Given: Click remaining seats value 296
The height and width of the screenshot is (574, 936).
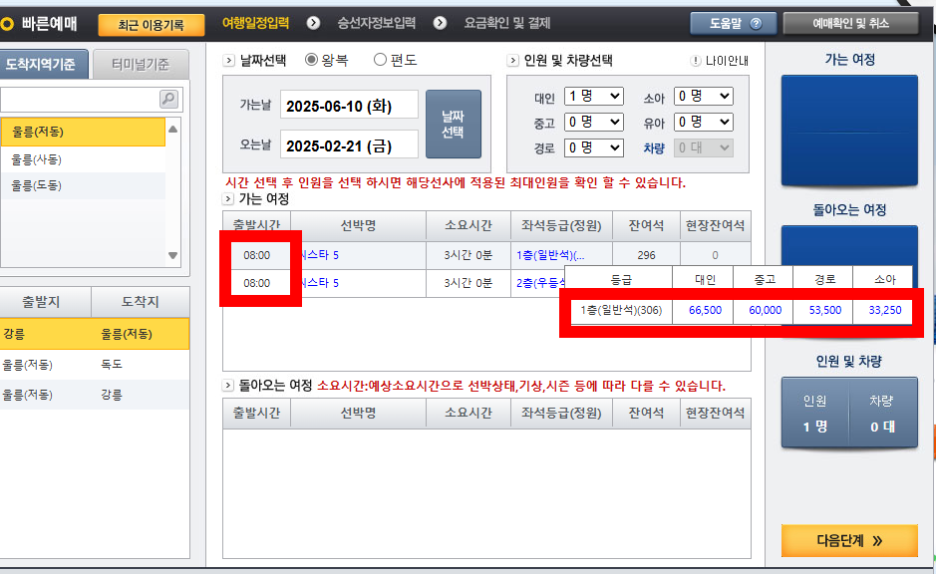Looking at the screenshot, I should [646, 255].
